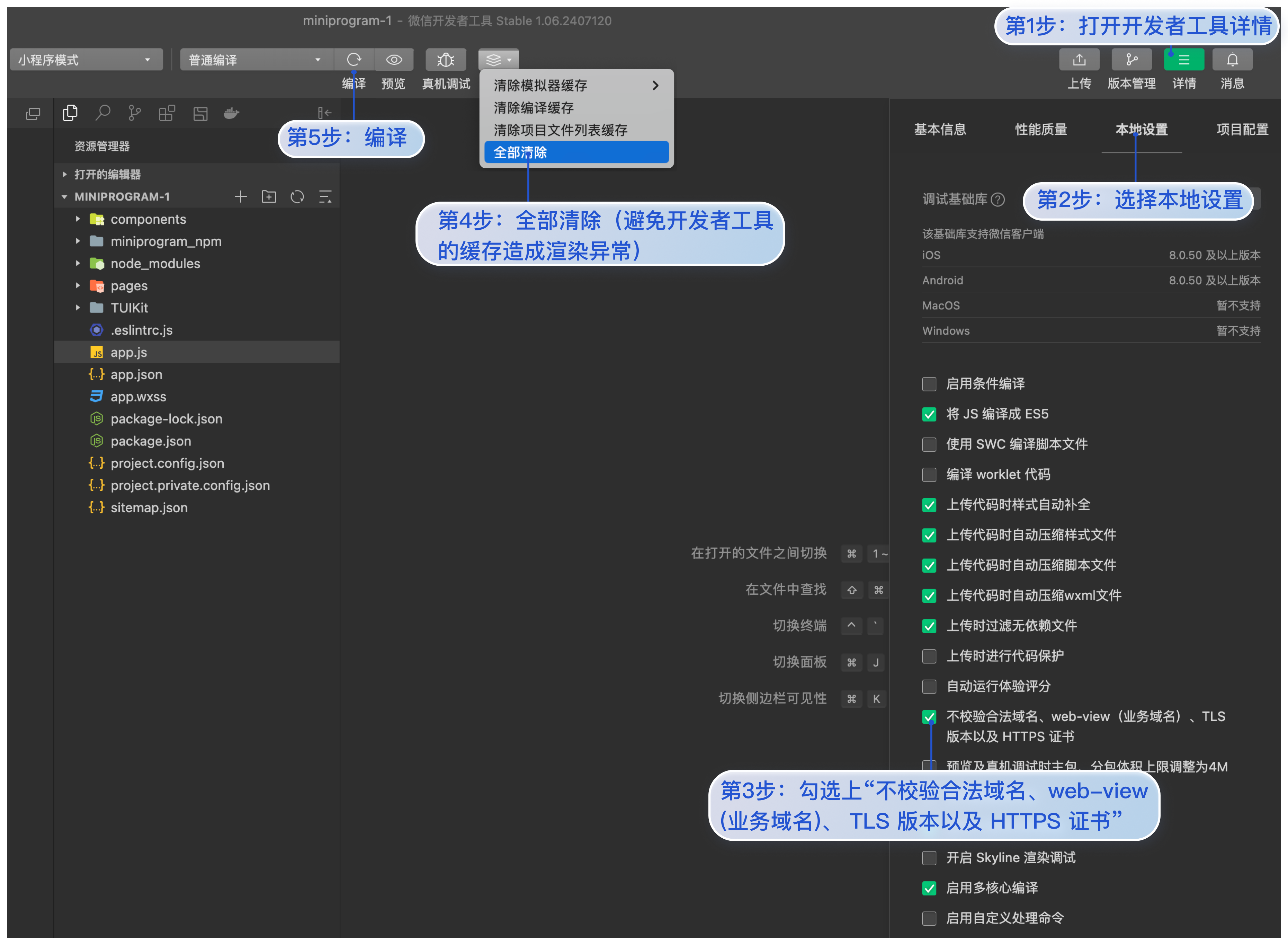The image size is (1288, 945).
Task: Click the debug library help question icon
Action: click(997, 199)
